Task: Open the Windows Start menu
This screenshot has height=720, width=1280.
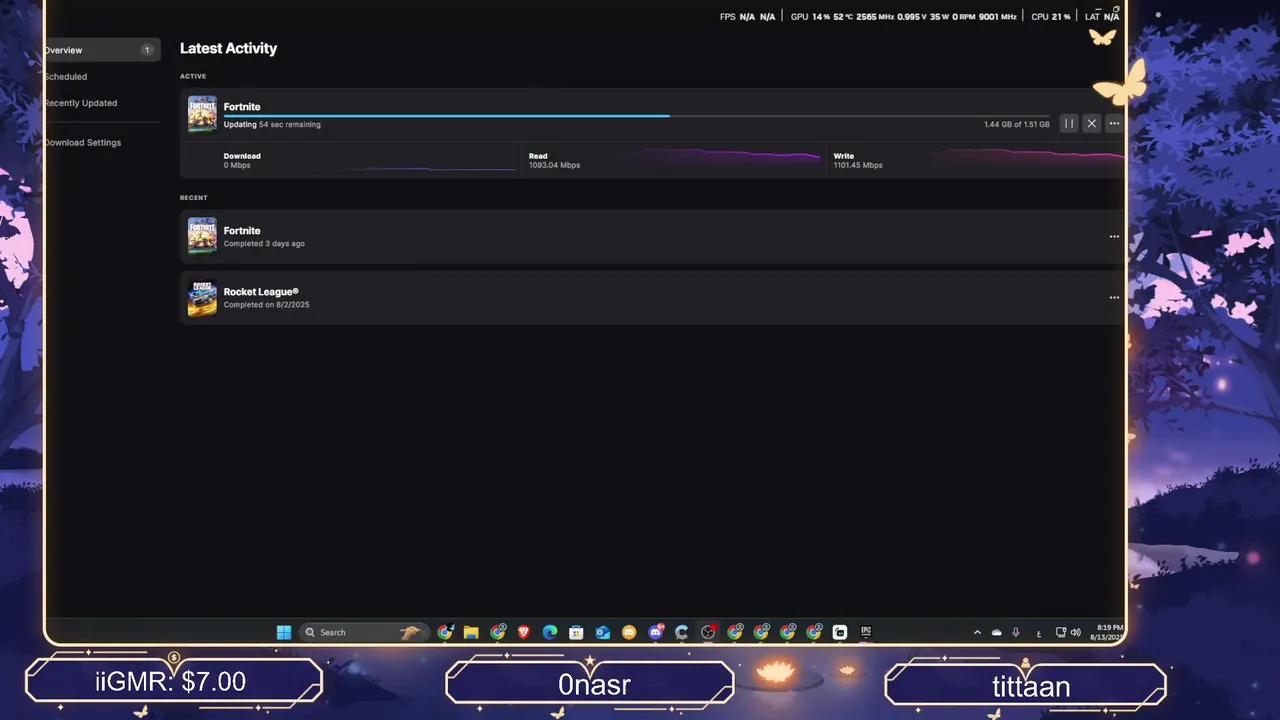Action: [x=284, y=632]
